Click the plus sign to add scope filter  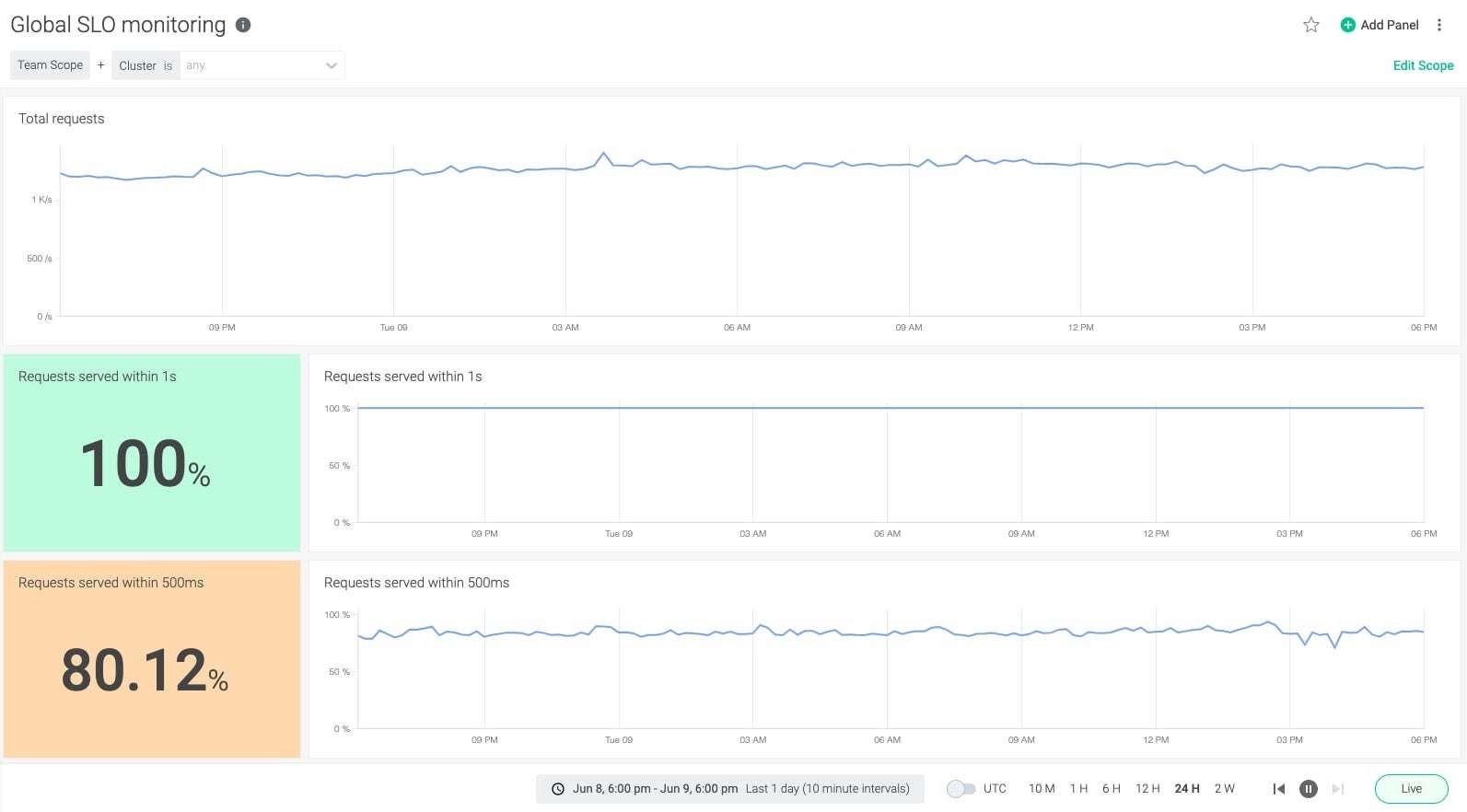click(101, 65)
